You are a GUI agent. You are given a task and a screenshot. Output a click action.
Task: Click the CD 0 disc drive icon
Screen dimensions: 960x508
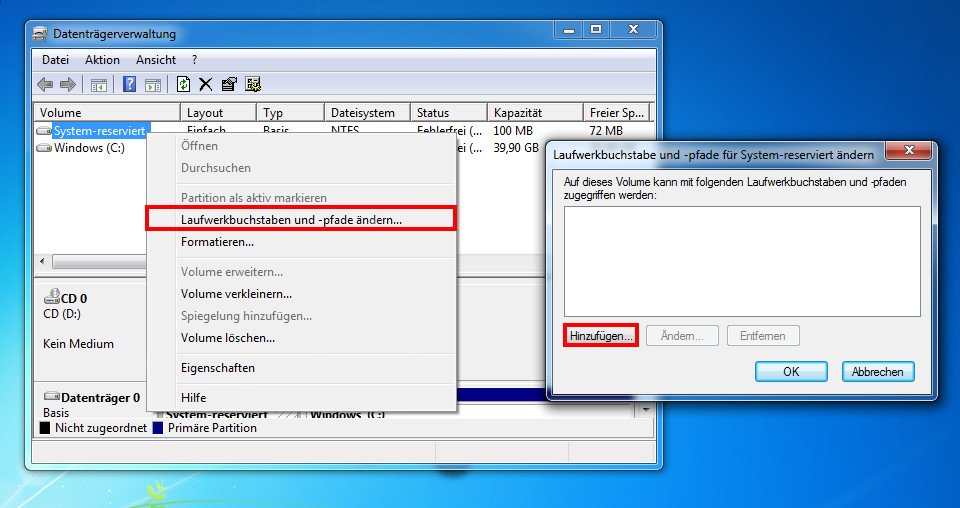pyautogui.click(x=51, y=297)
